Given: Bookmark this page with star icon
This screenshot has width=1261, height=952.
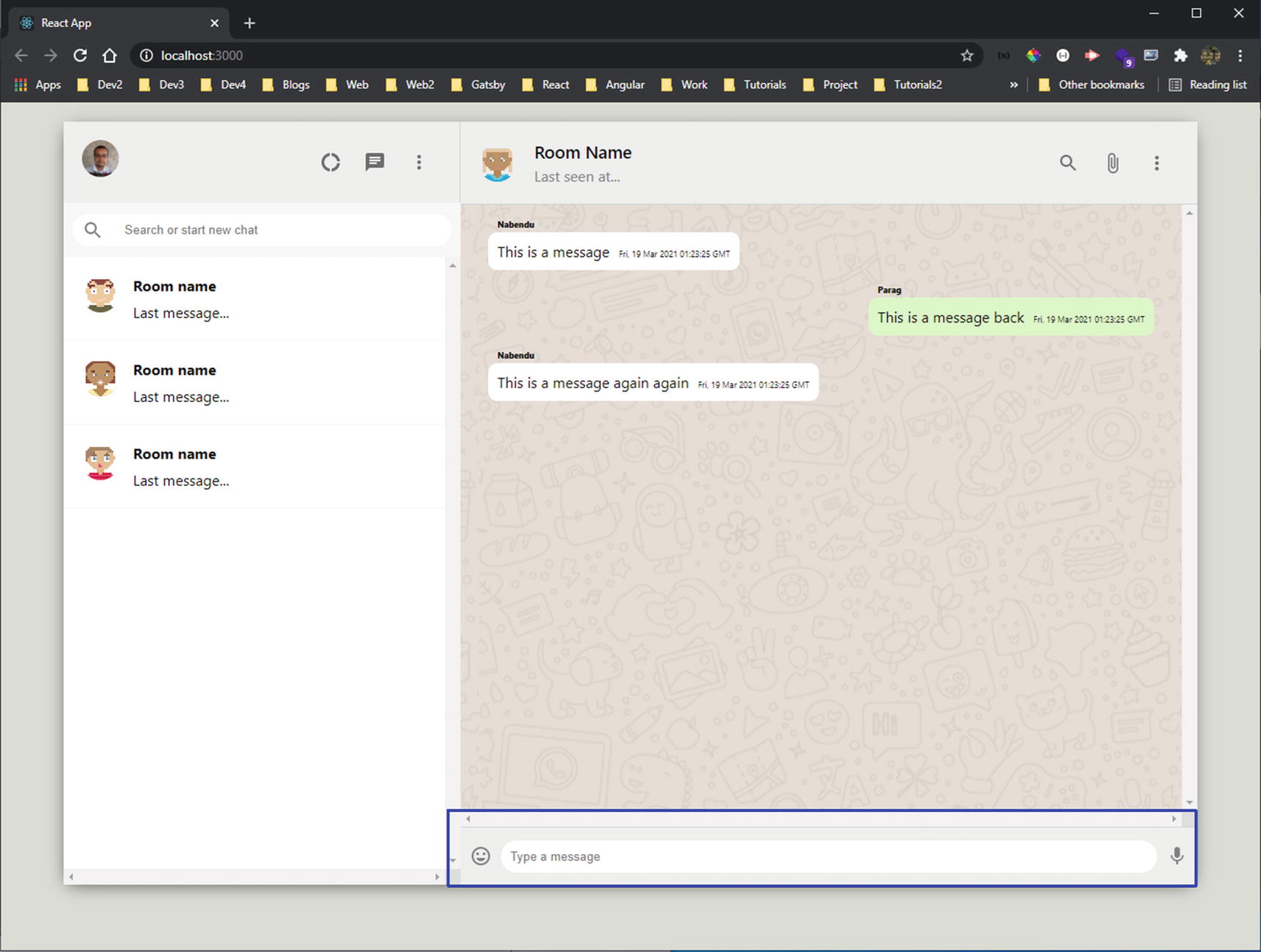Looking at the screenshot, I should click(967, 55).
